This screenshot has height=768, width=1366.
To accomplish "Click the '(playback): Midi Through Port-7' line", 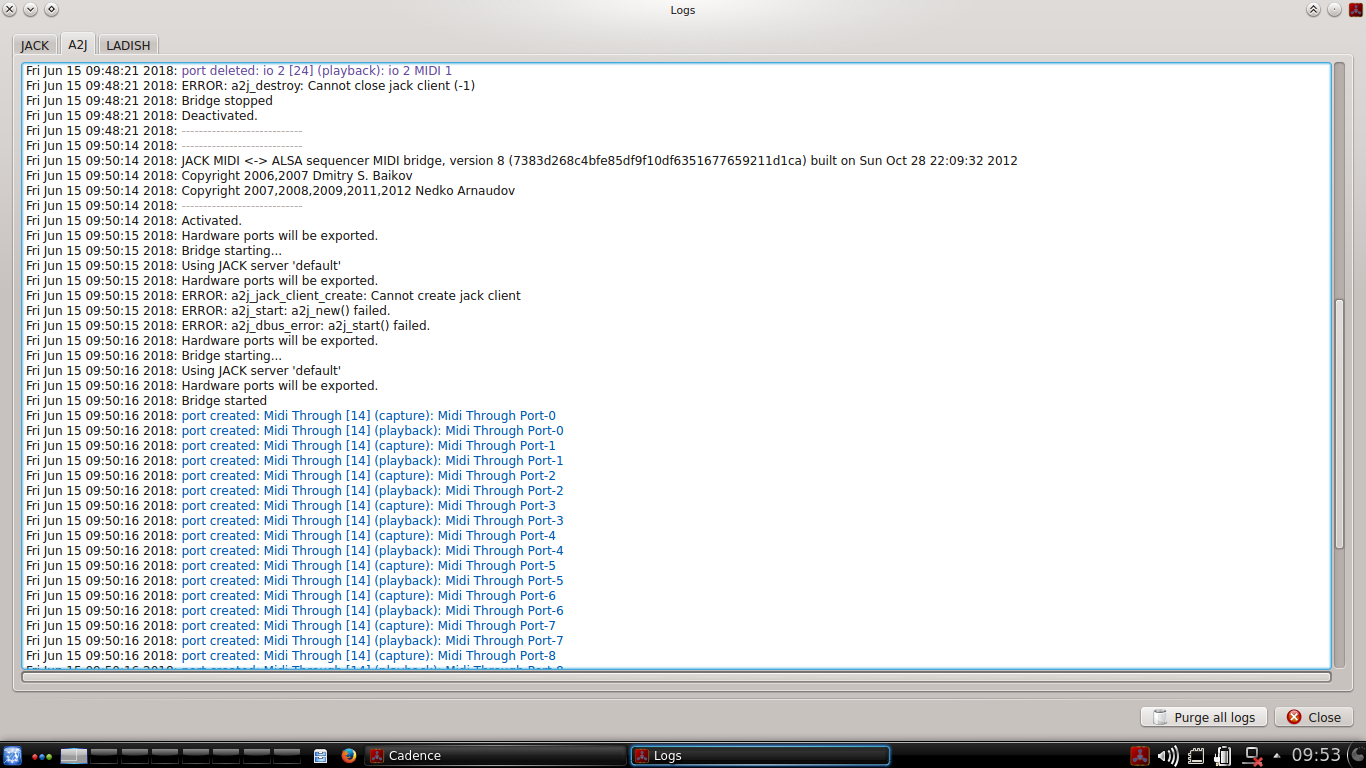I will coord(295,641).
